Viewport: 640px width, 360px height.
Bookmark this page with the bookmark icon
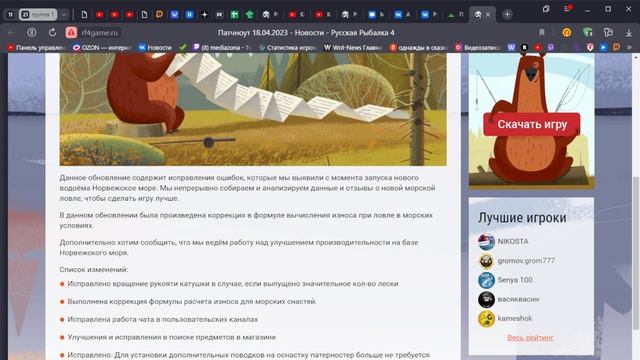click(542, 32)
